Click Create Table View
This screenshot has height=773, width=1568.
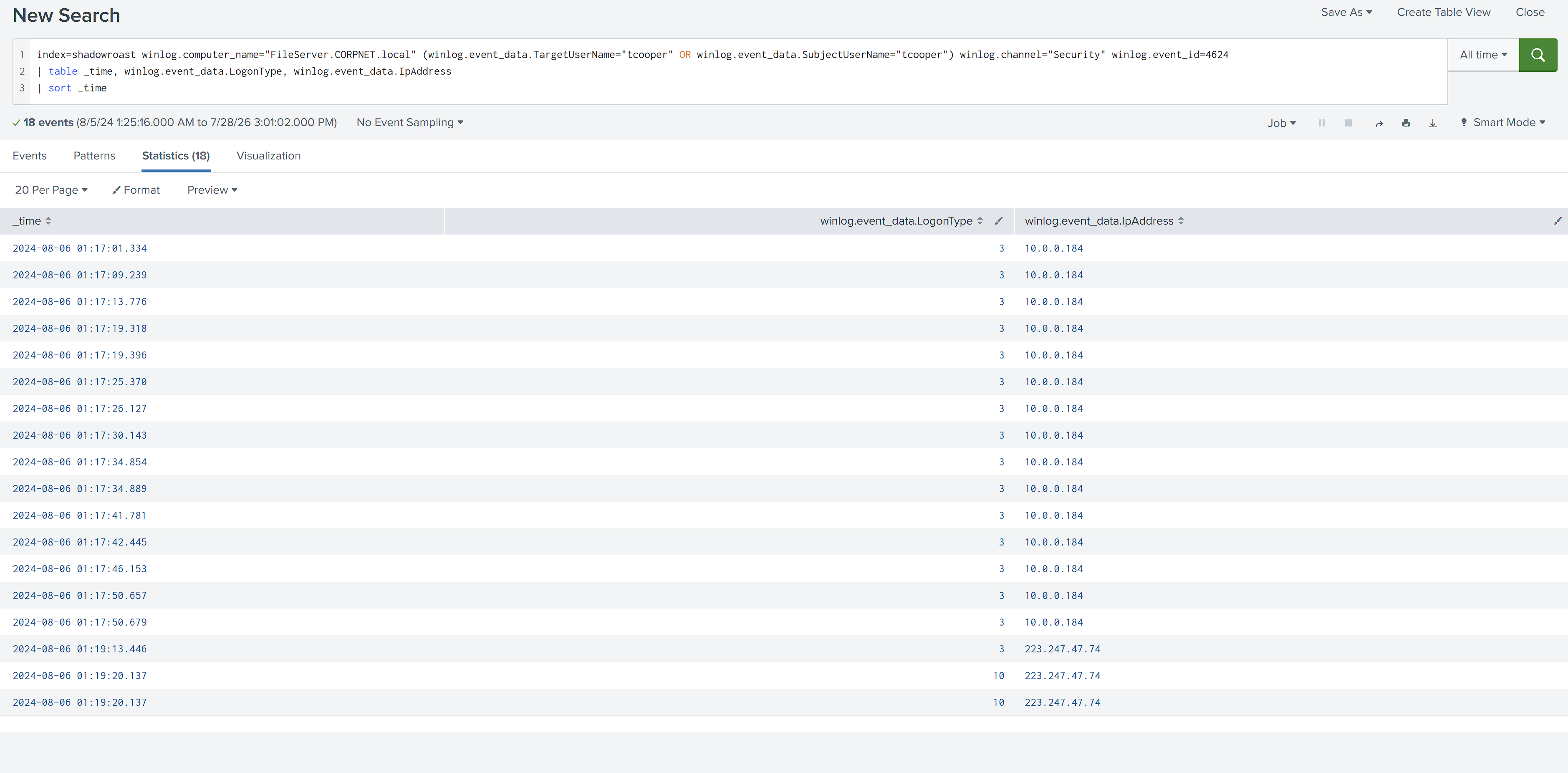(x=1443, y=12)
